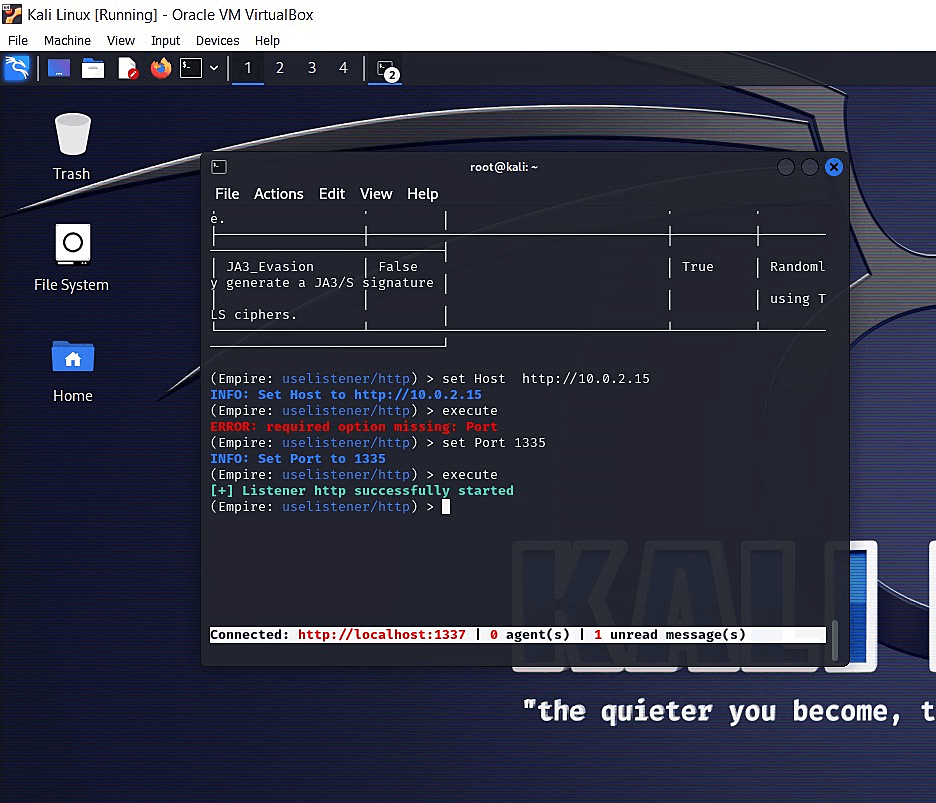Open VirtualBox Help menu
Viewport: 936px width, 803px height.
(x=267, y=41)
